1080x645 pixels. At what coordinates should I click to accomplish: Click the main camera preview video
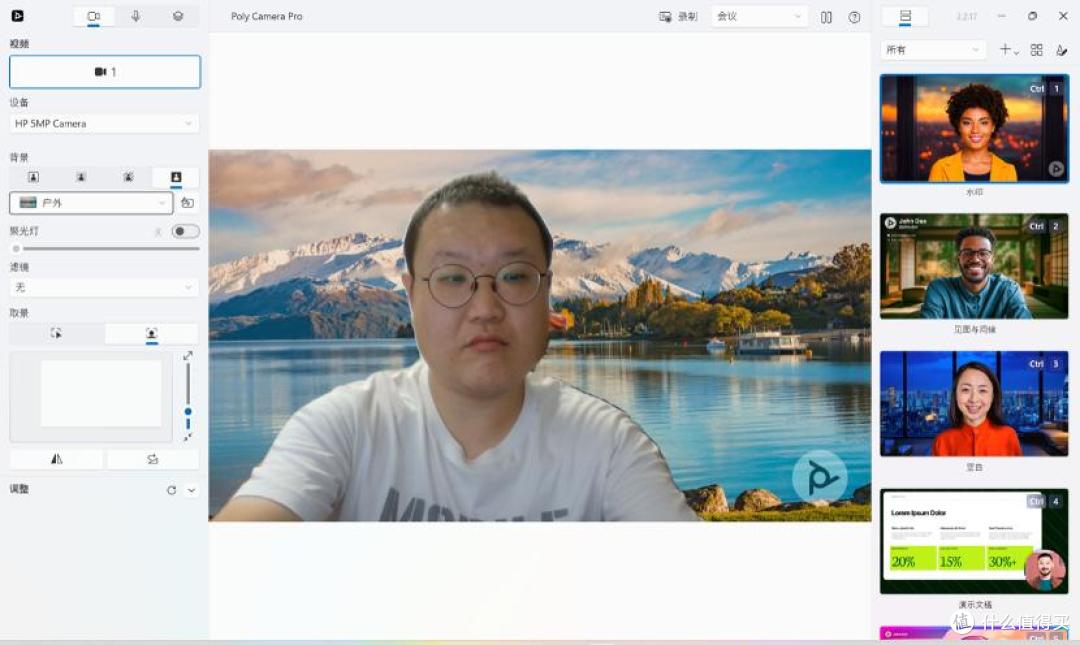(x=540, y=336)
